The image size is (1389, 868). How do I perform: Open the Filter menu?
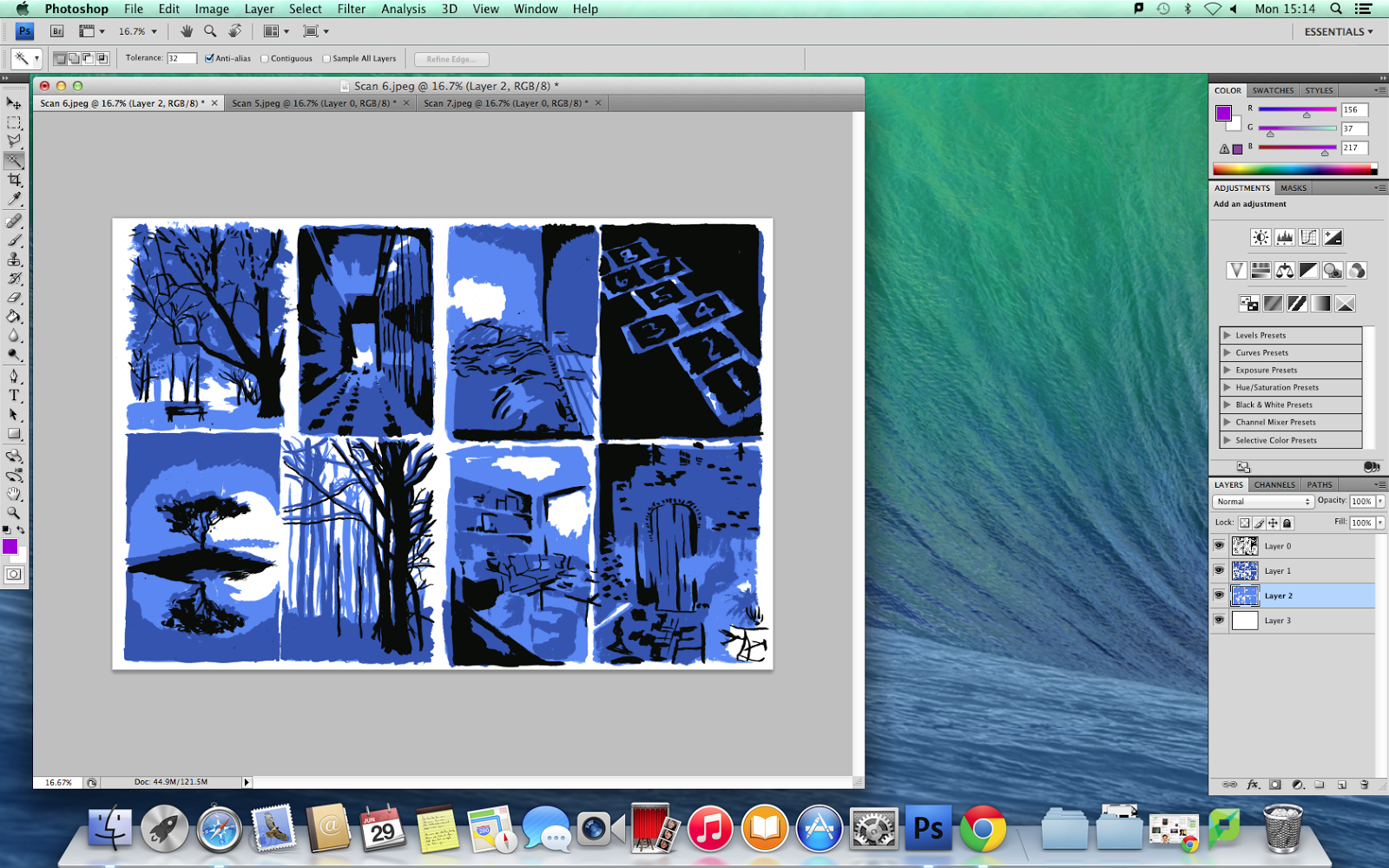352,9
